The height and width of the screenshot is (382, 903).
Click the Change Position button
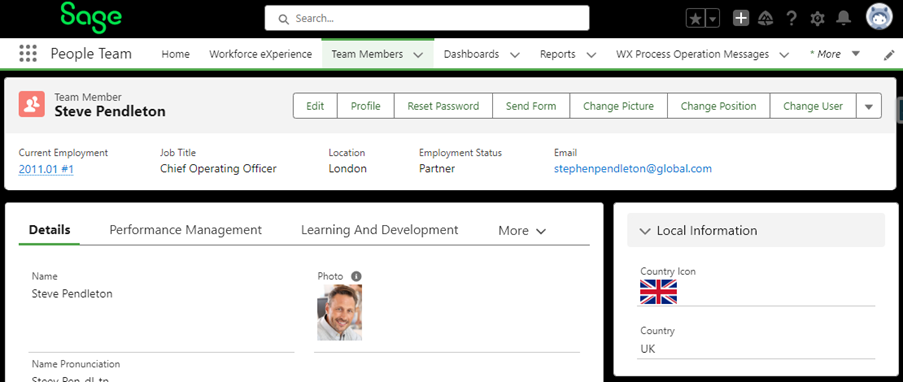[x=718, y=106]
